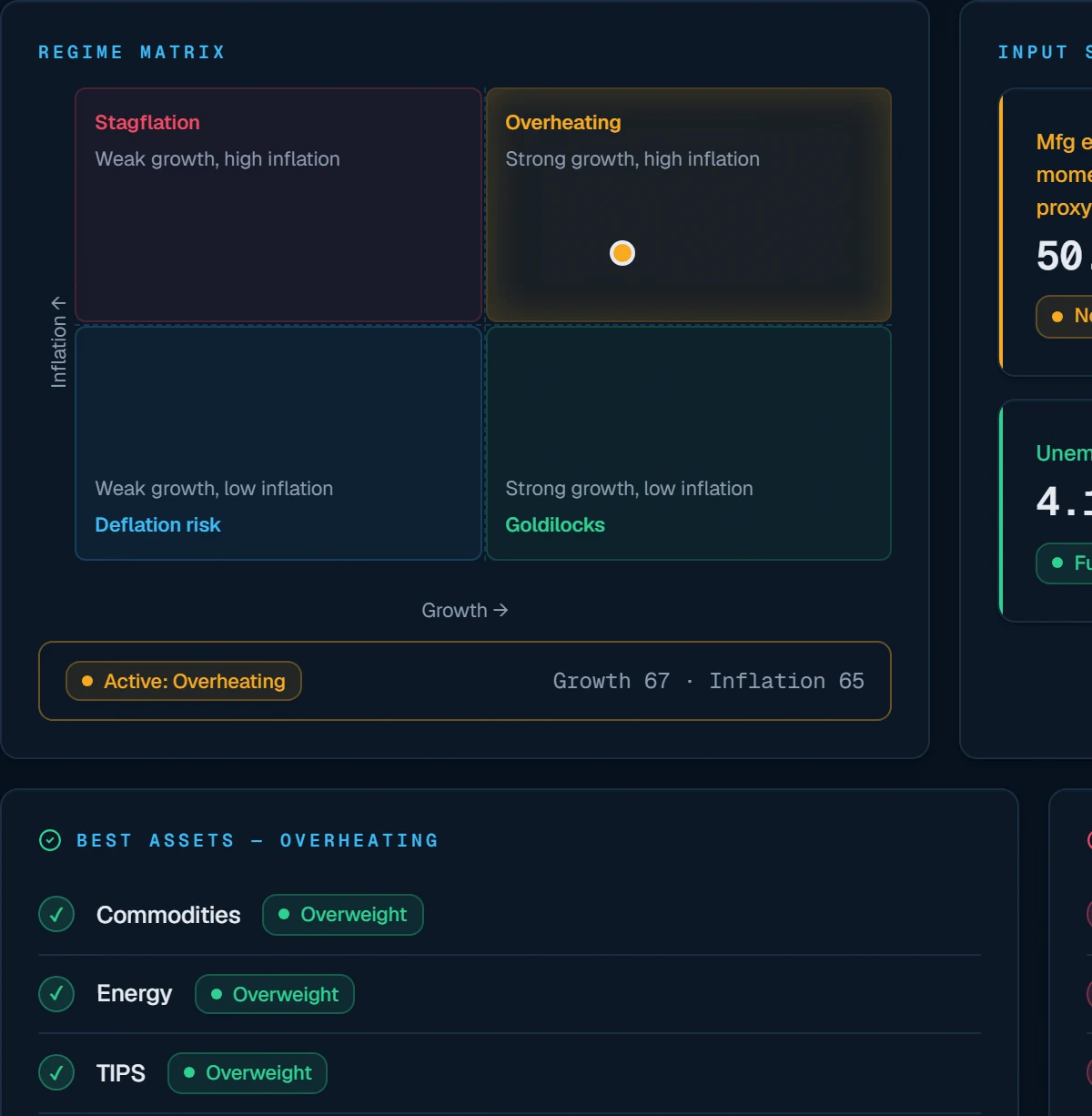Click the Energy asset name
1092x1116 pixels.
click(135, 994)
